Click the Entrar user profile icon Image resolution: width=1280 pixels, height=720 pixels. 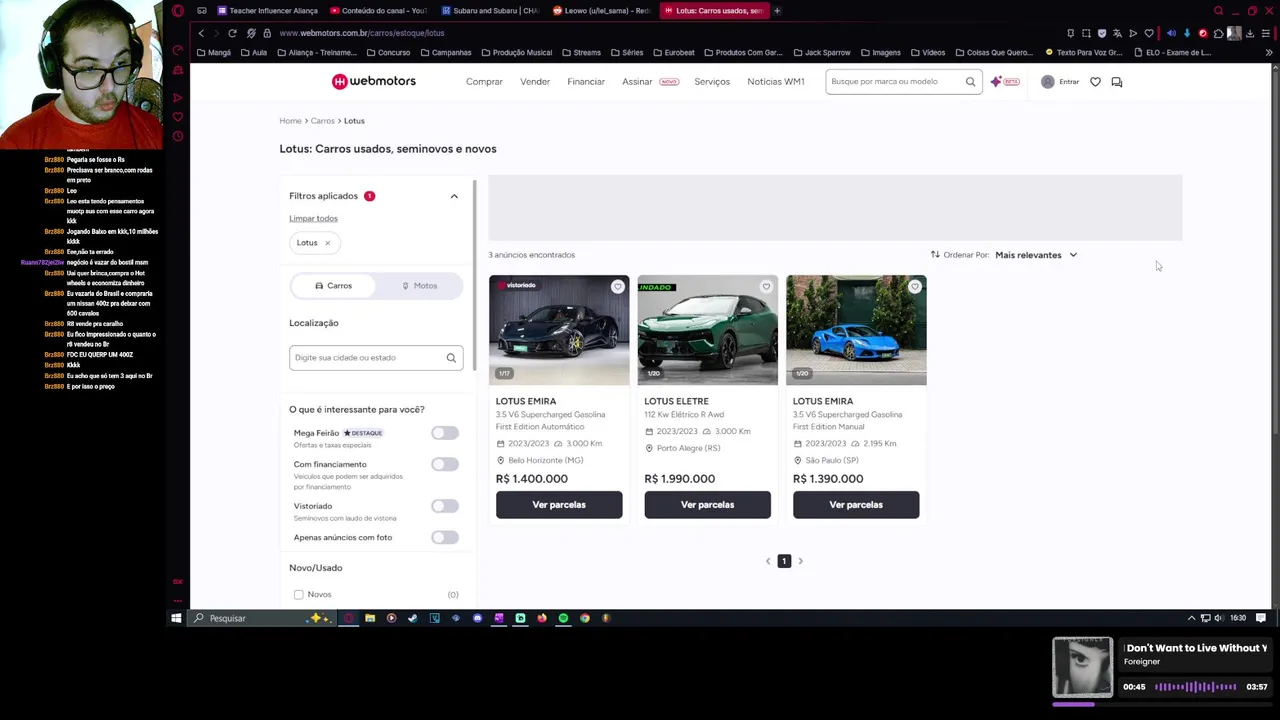pos(1047,82)
